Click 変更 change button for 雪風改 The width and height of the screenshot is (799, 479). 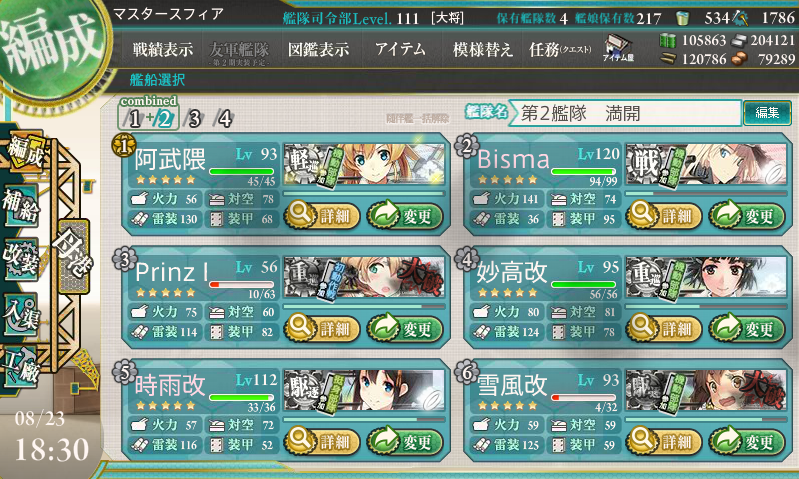tap(747, 441)
